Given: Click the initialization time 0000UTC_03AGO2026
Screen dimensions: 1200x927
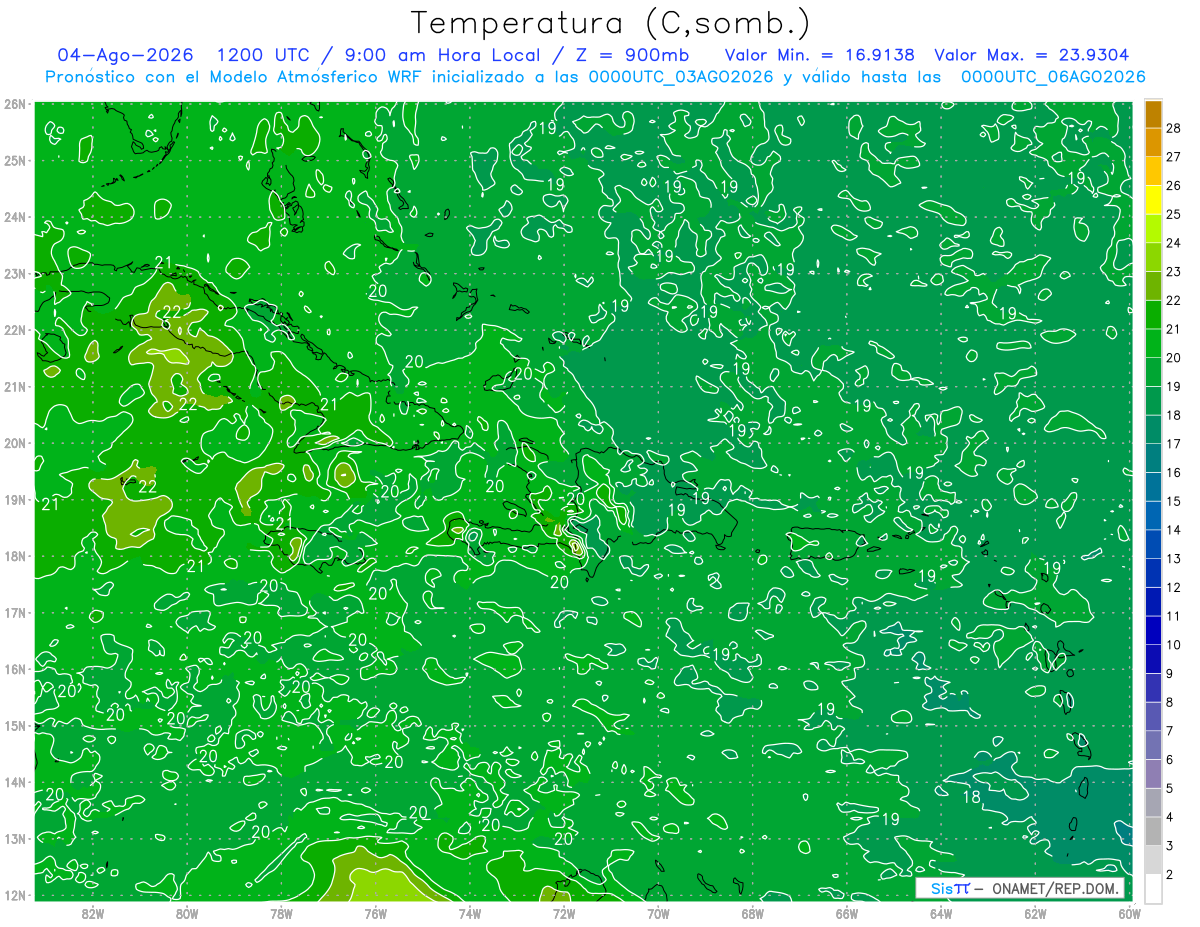Looking at the screenshot, I should pyautogui.click(x=681, y=77).
